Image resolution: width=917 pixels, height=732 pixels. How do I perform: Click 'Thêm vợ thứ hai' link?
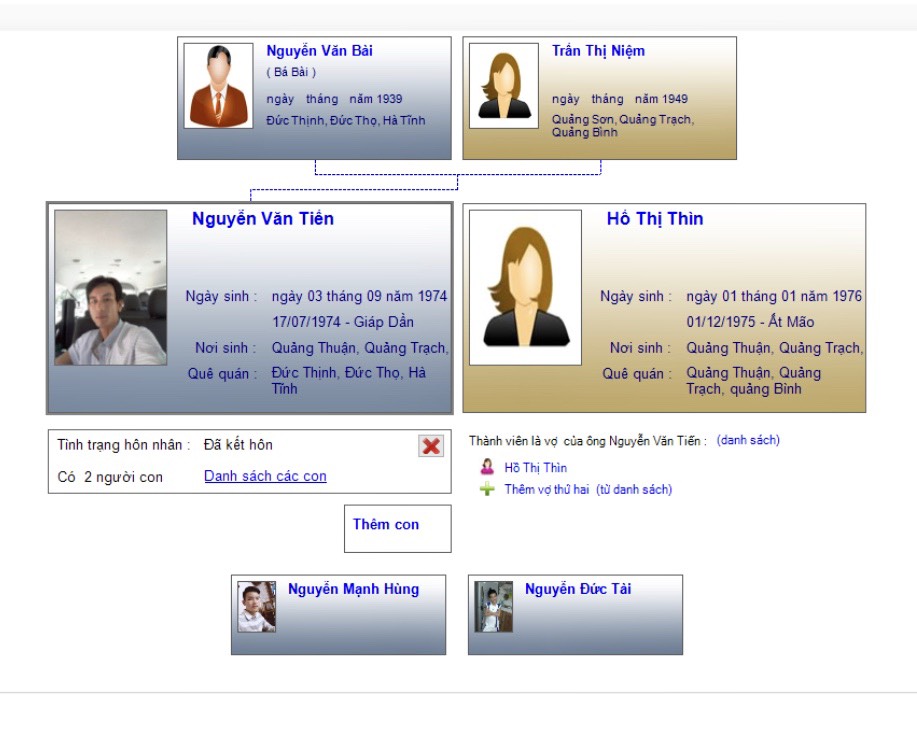pos(547,489)
